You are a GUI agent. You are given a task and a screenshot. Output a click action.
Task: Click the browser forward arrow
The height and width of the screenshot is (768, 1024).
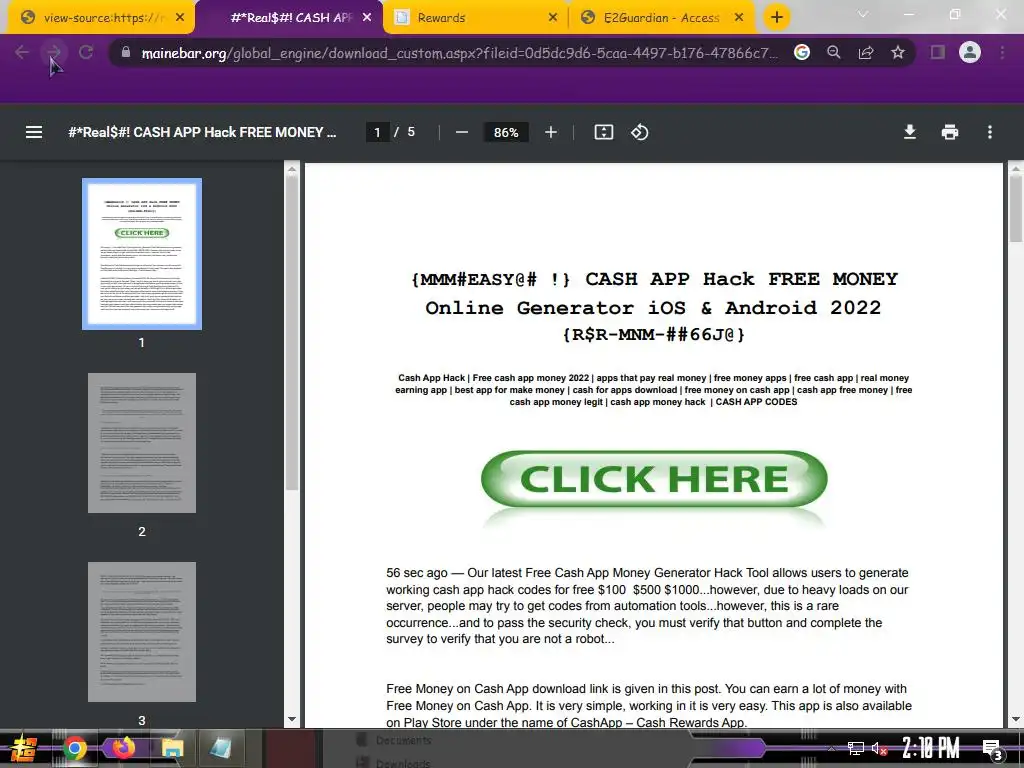[x=54, y=52]
